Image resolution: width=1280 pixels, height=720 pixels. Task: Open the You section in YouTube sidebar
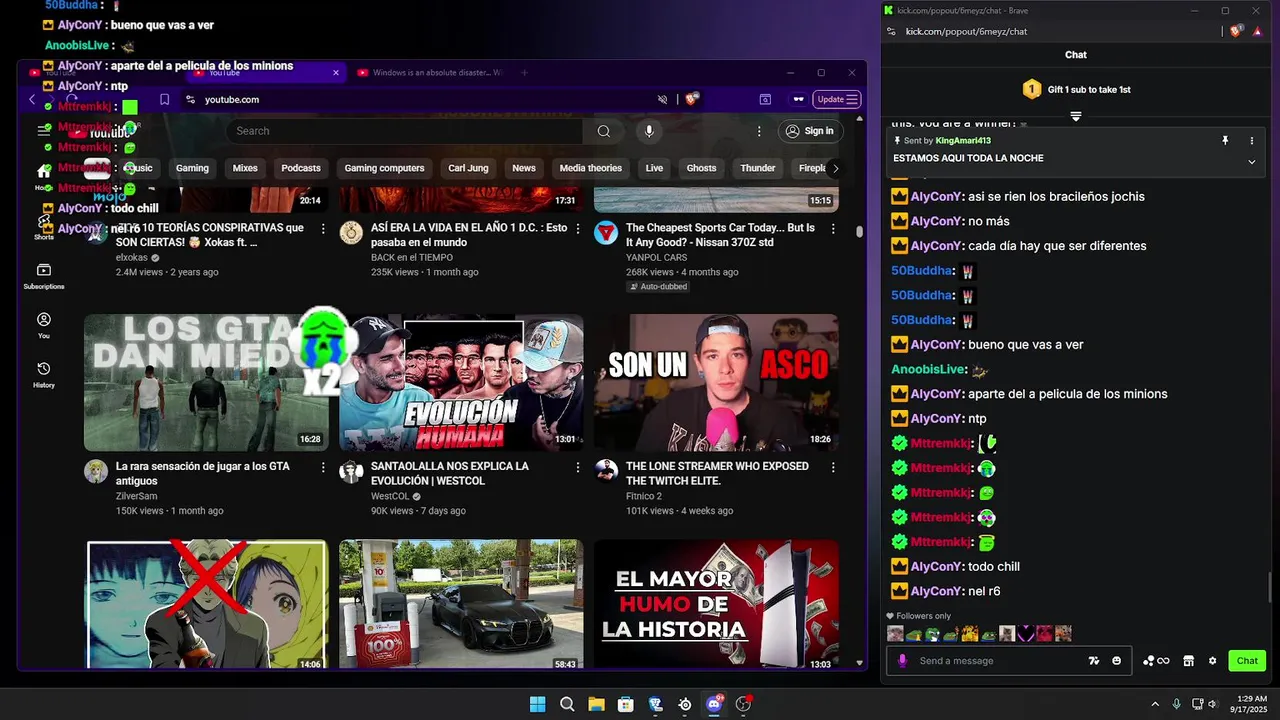[x=44, y=326]
